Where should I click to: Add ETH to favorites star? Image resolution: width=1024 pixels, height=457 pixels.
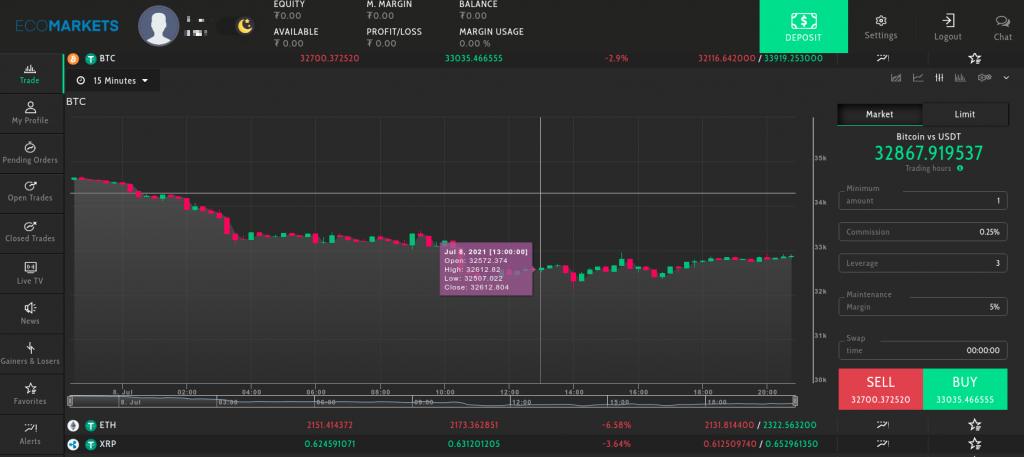point(975,425)
